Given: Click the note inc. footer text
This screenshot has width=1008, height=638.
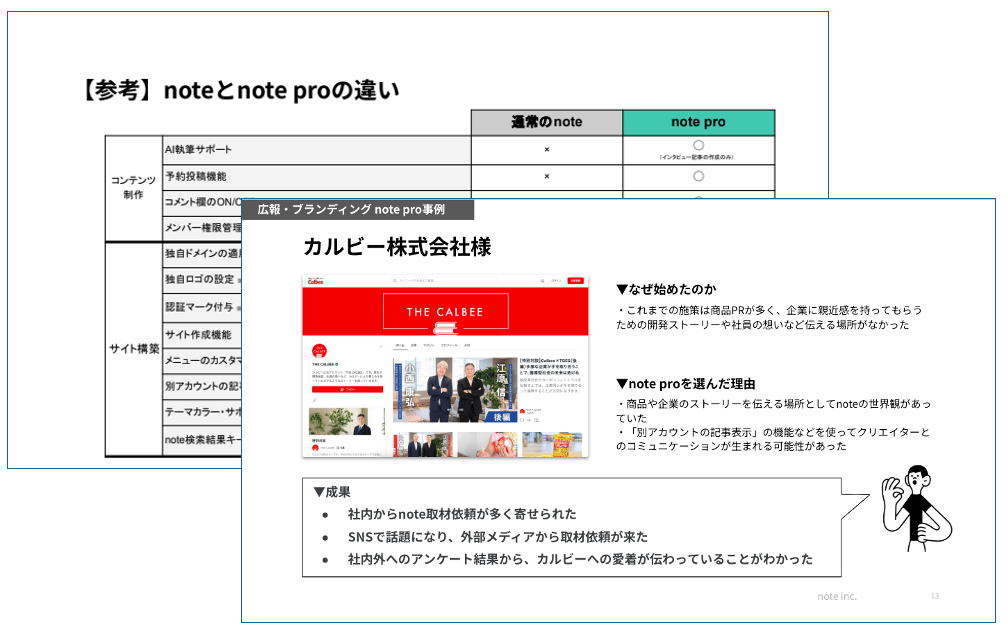Looking at the screenshot, I should pos(837,596).
